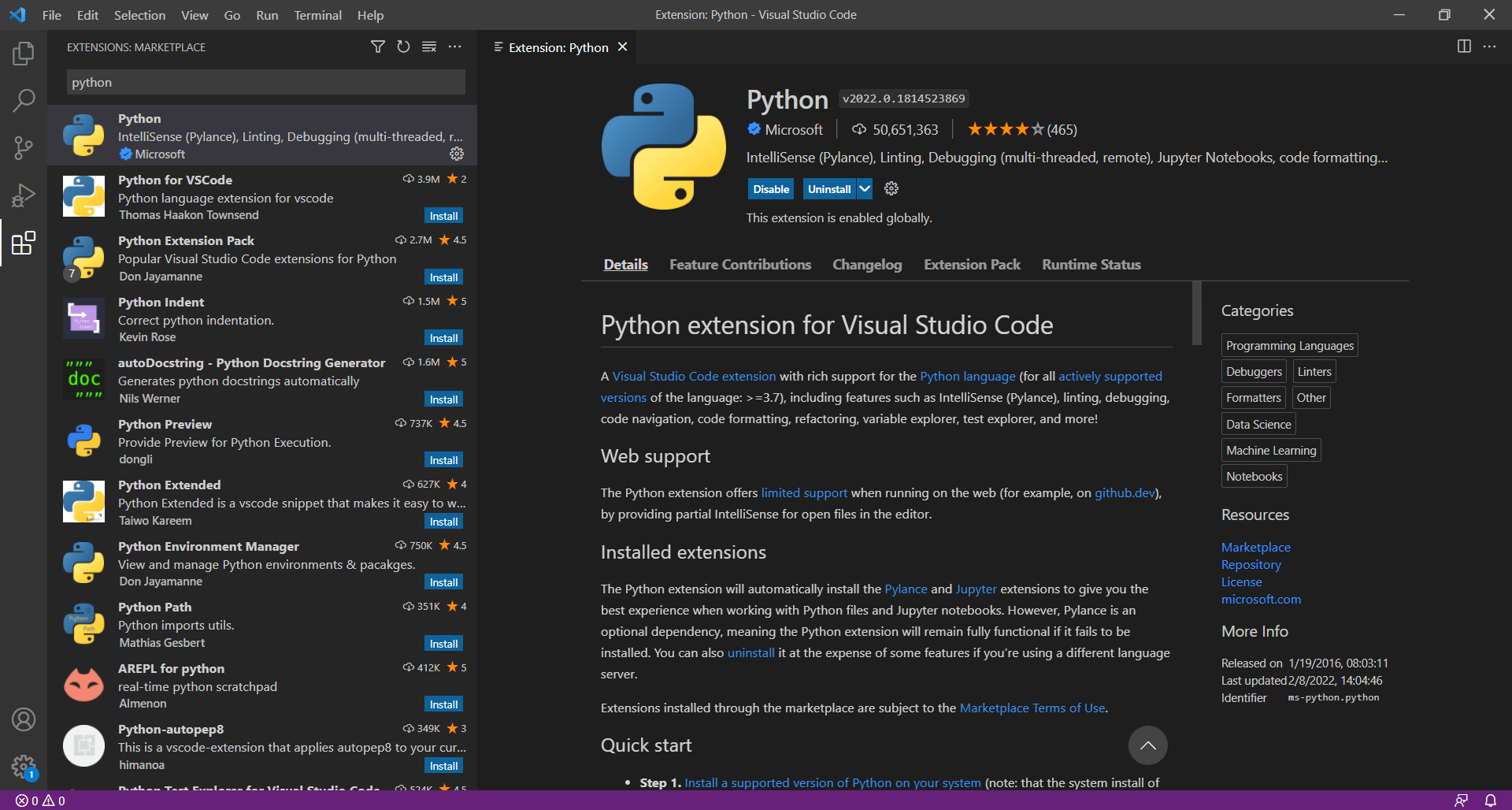Open the View menu
1512x810 pixels.
click(x=195, y=15)
